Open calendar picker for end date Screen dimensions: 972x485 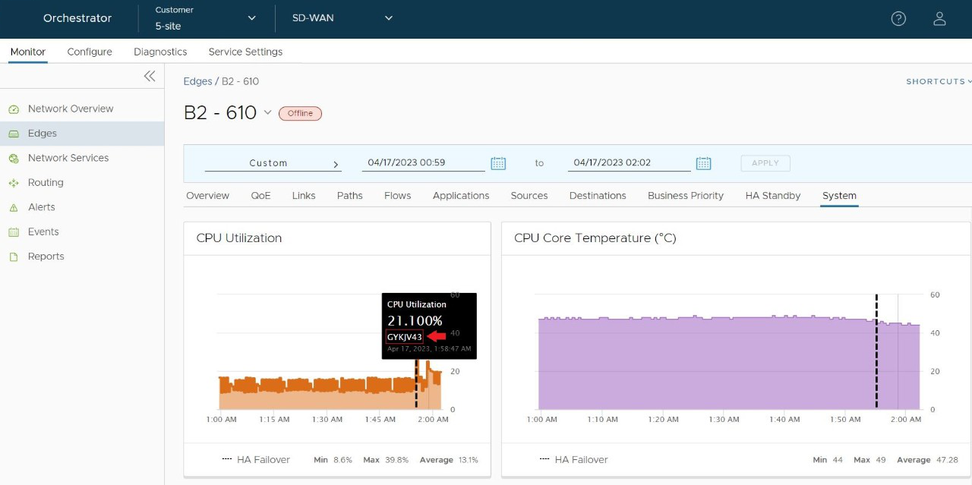(x=703, y=163)
